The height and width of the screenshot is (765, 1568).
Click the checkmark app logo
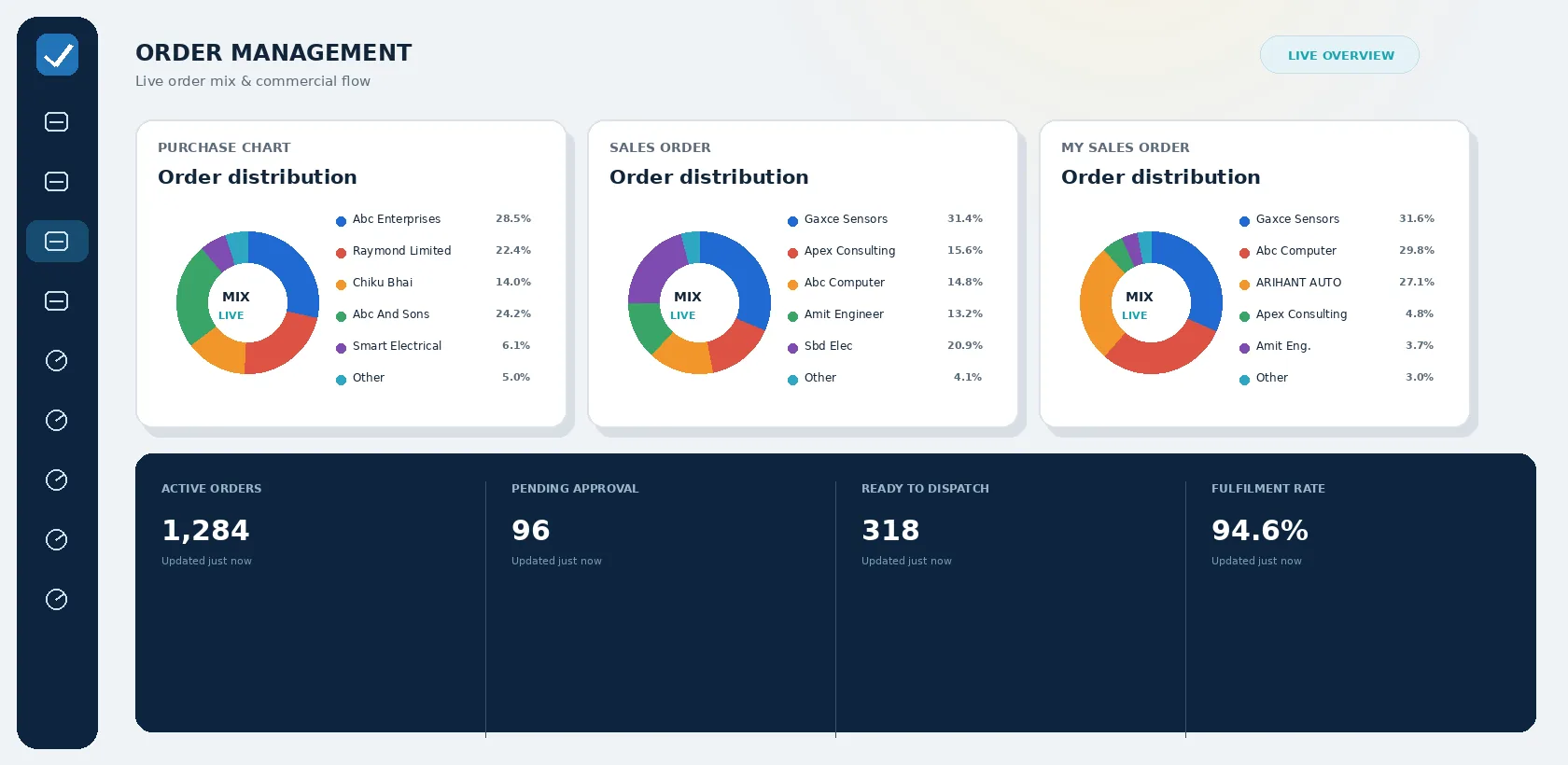[57, 54]
